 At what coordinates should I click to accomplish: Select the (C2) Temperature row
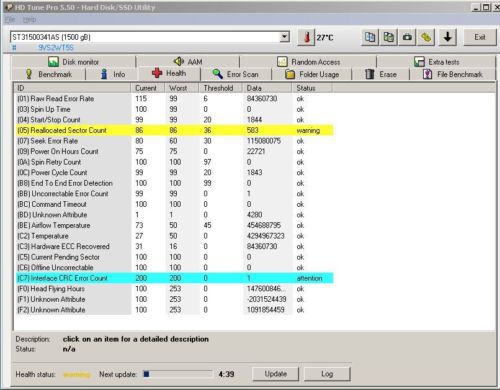point(175,236)
